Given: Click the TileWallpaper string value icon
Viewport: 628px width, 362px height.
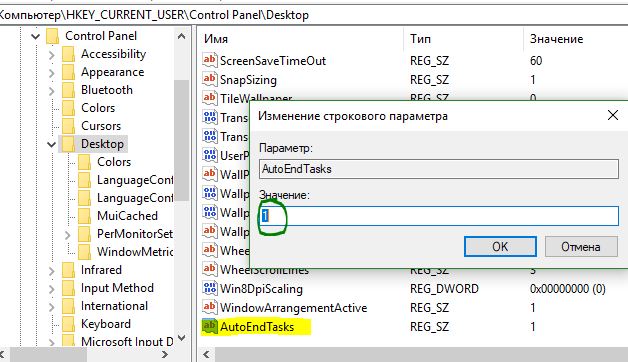Looking at the screenshot, I should [x=209, y=98].
